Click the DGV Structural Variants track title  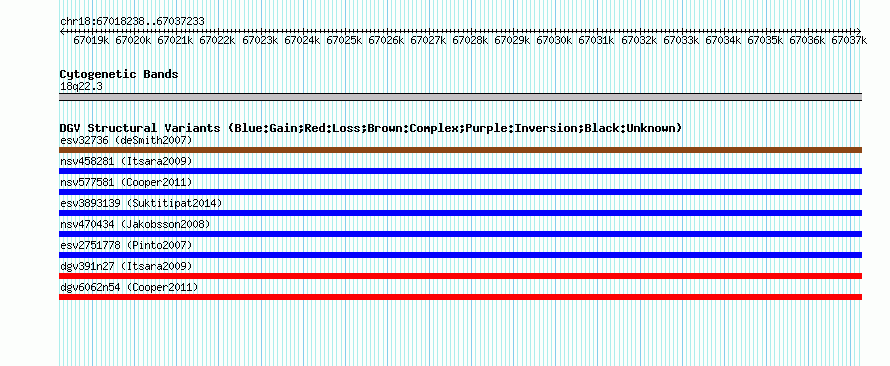point(371,128)
